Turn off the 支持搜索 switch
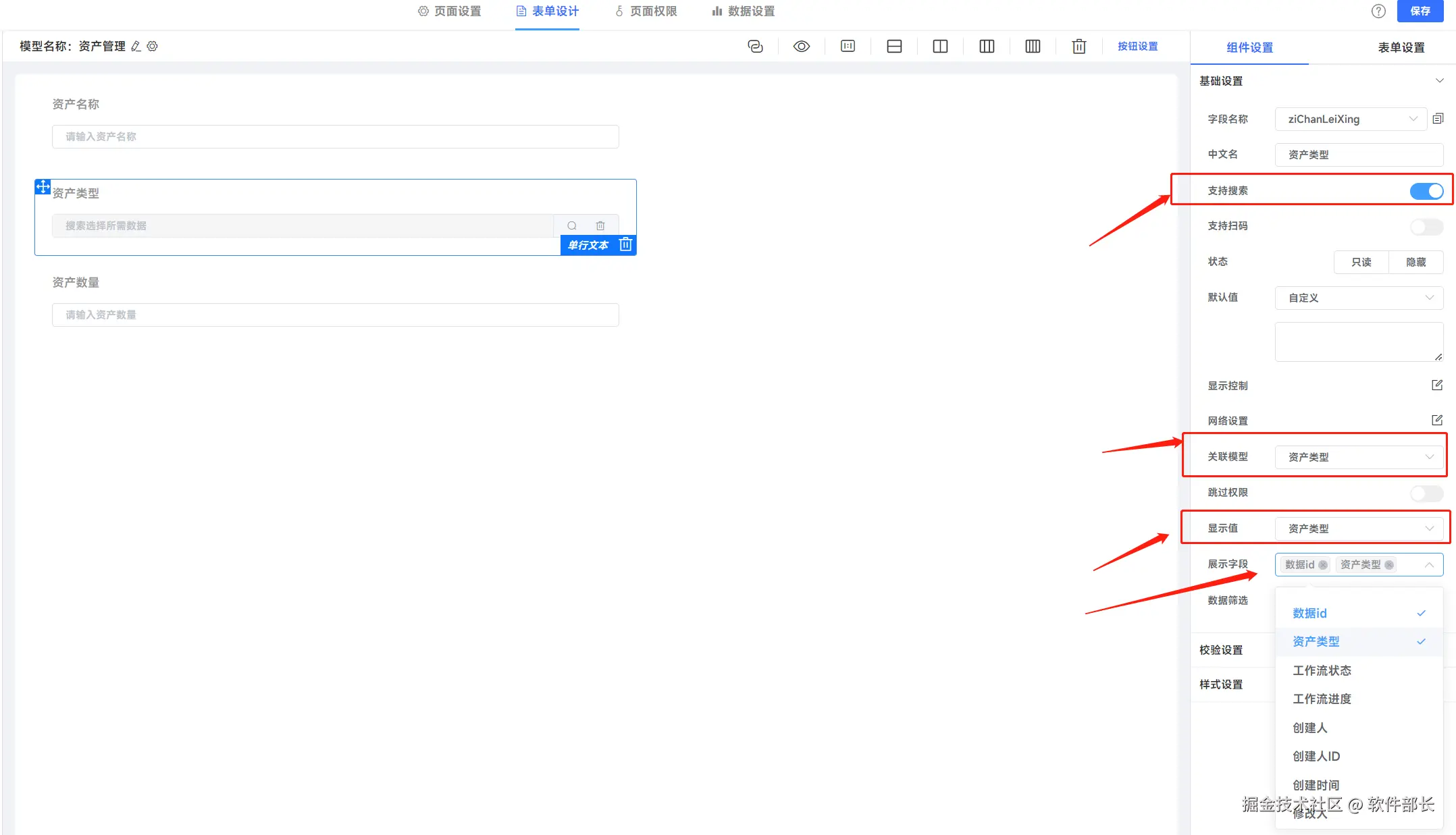 1426,191
